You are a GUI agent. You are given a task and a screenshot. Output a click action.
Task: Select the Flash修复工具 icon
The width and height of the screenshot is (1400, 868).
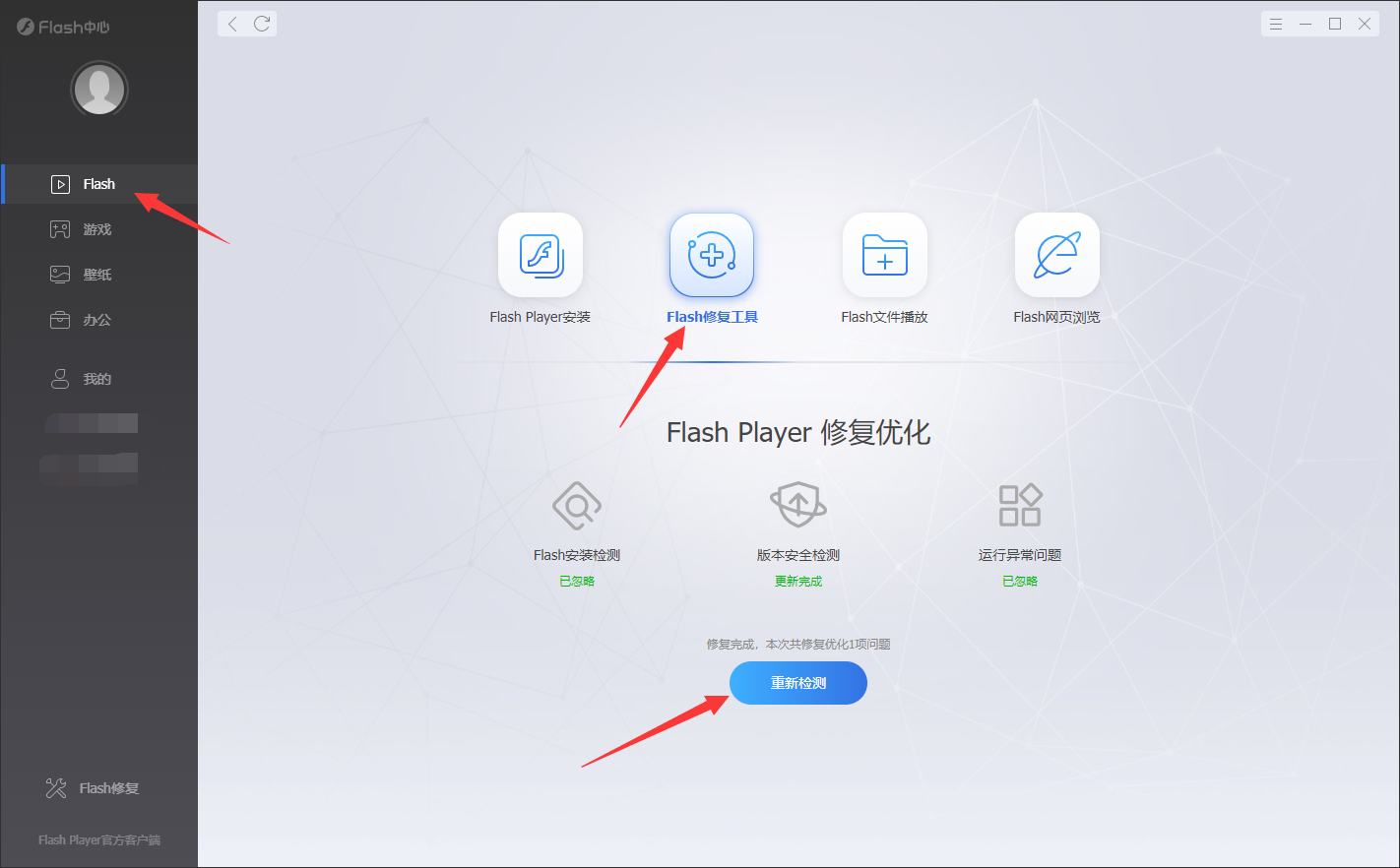point(712,255)
